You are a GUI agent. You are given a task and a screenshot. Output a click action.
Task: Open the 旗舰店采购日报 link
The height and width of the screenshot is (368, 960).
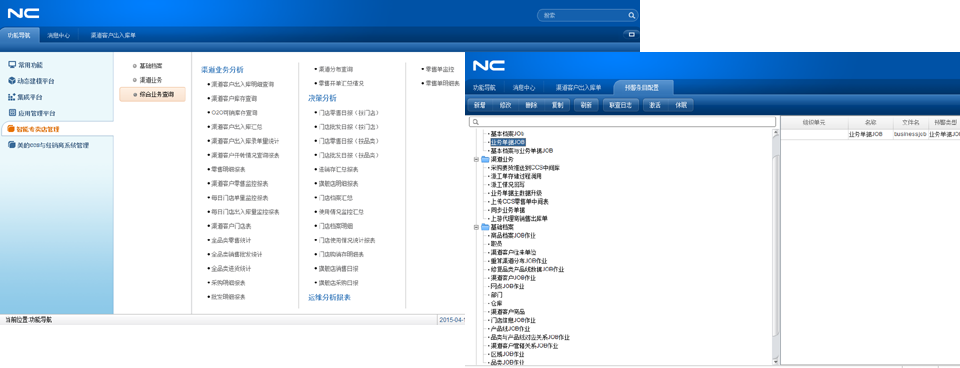click(x=339, y=283)
